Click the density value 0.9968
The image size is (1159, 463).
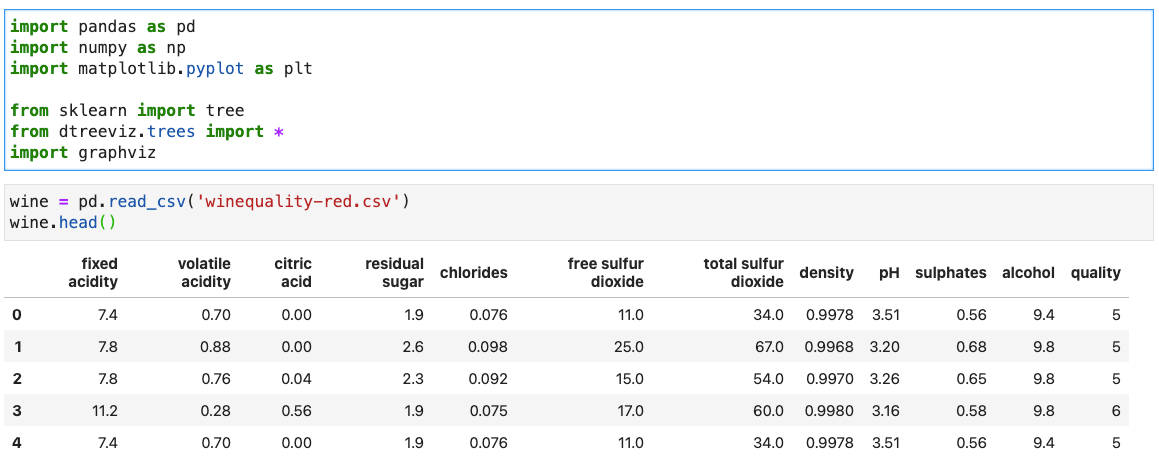829,347
